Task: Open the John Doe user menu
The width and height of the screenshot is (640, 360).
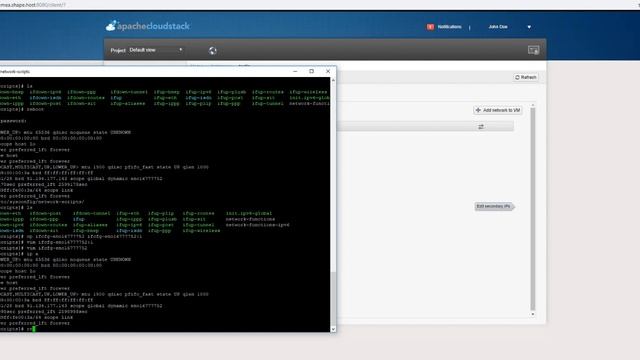Action: coord(498,27)
